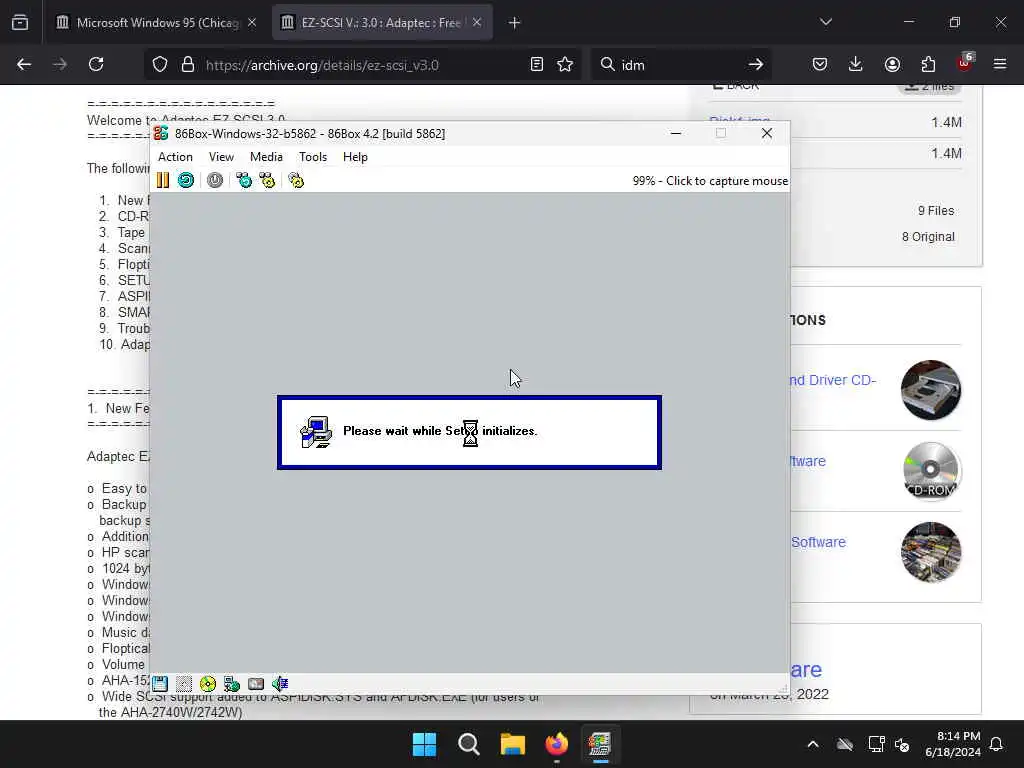Open the Firefox downloads panel

(856, 65)
